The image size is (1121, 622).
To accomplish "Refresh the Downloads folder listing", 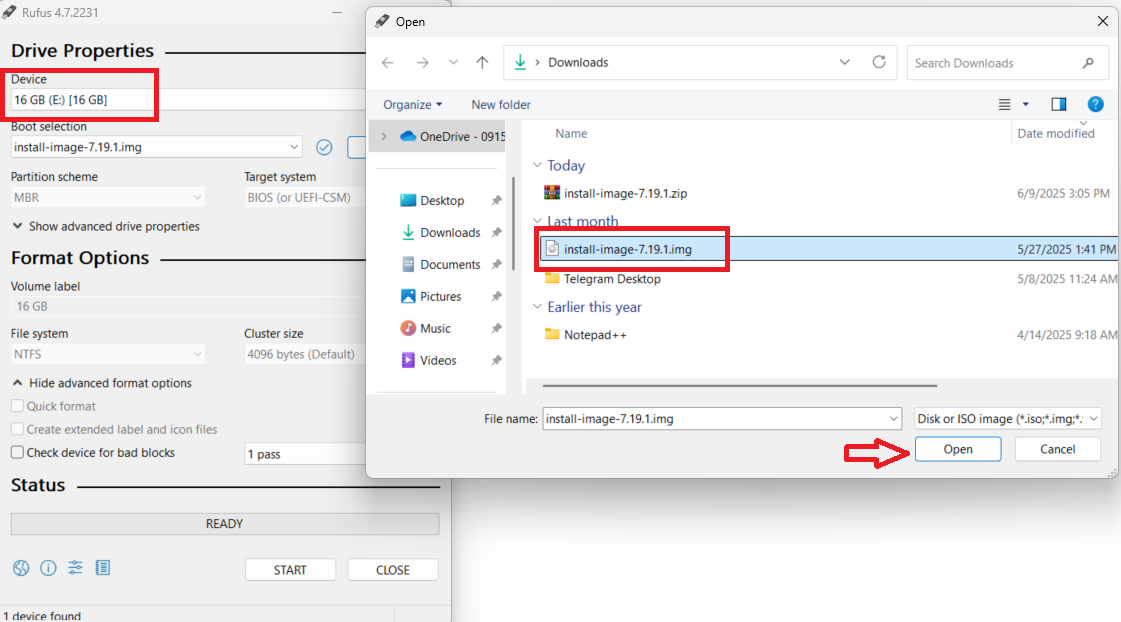I will (x=879, y=62).
